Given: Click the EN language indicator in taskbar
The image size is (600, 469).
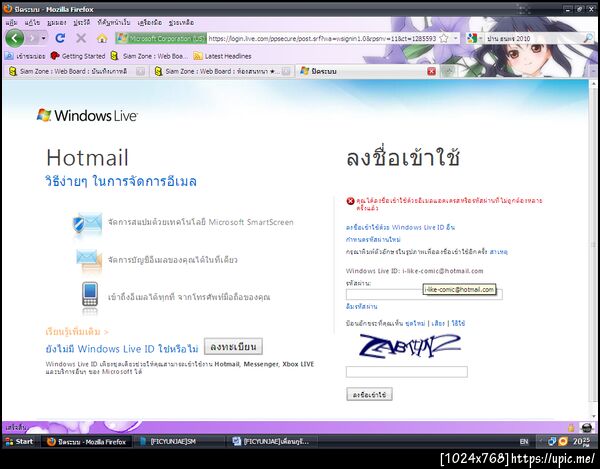Looking at the screenshot, I should pos(524,442).
